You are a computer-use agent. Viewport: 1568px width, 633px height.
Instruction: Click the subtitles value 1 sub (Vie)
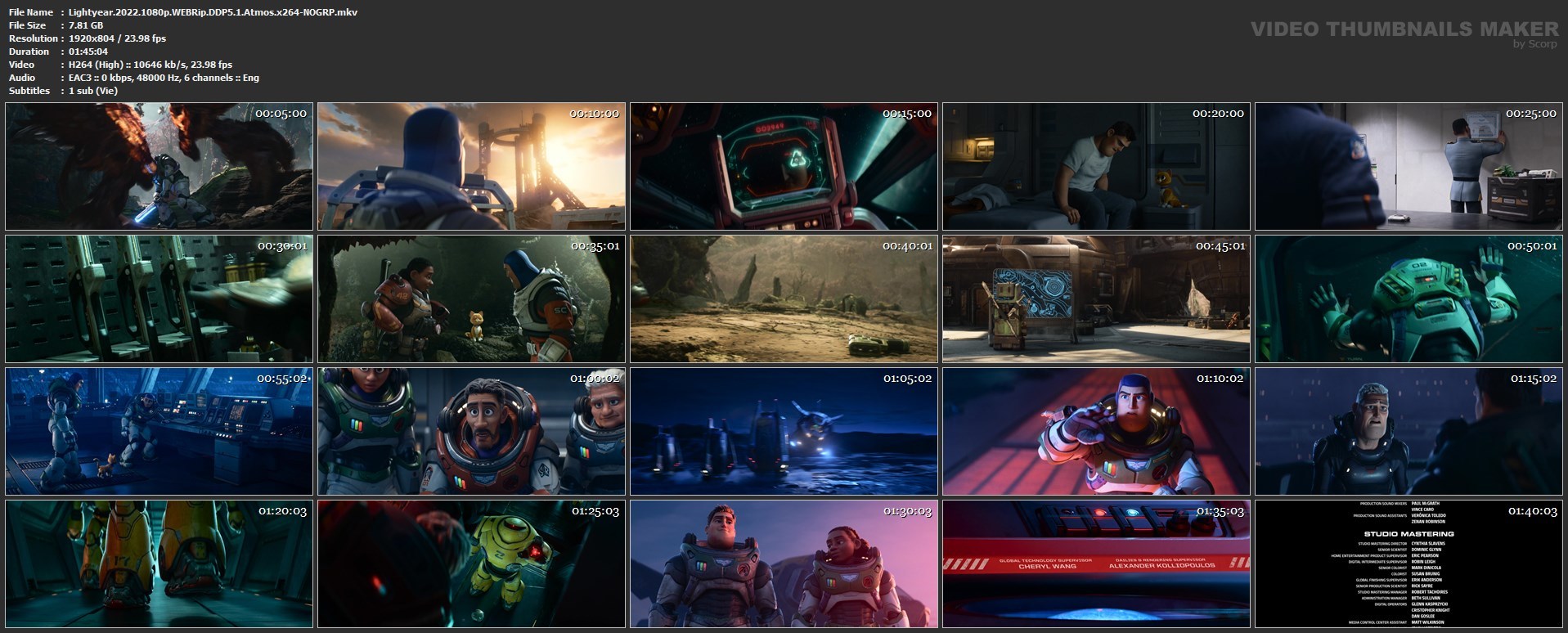93,91
